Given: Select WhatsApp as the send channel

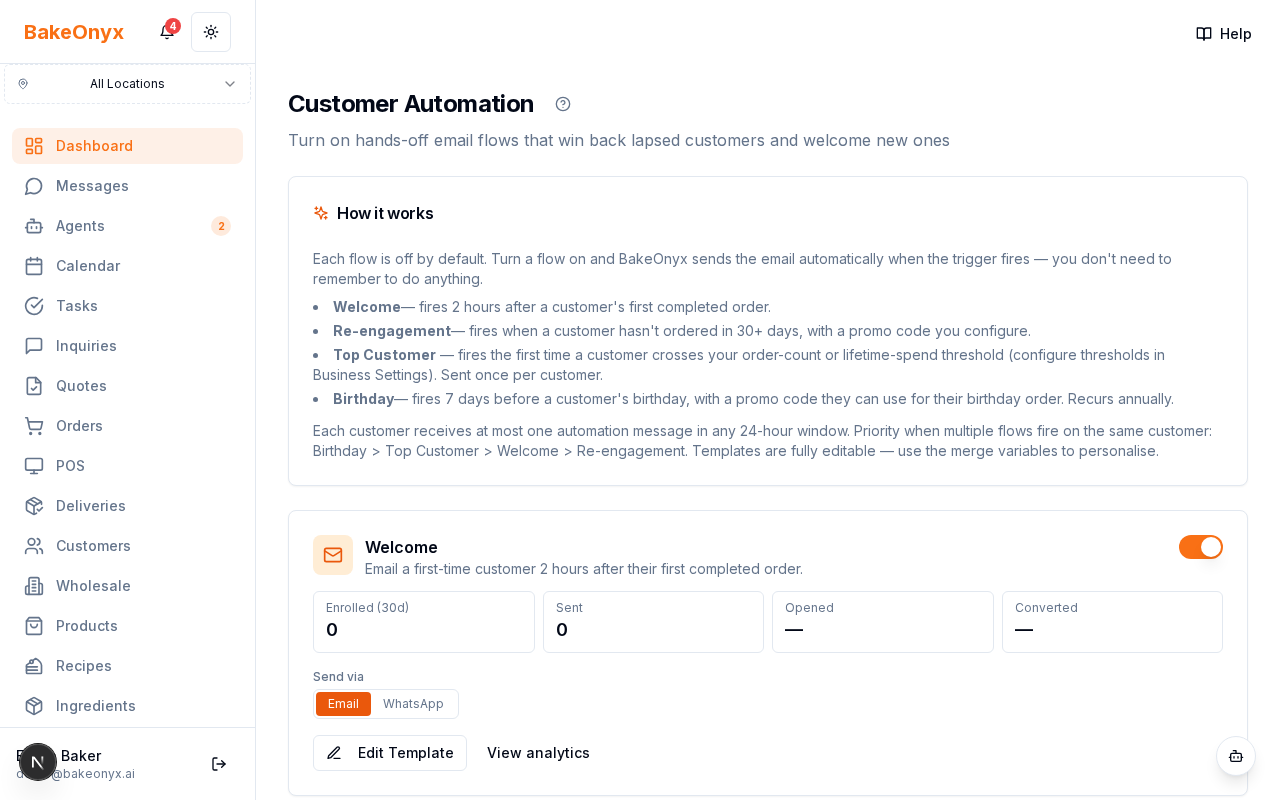Looking at the screenshot, I should (x=413, y=704).
